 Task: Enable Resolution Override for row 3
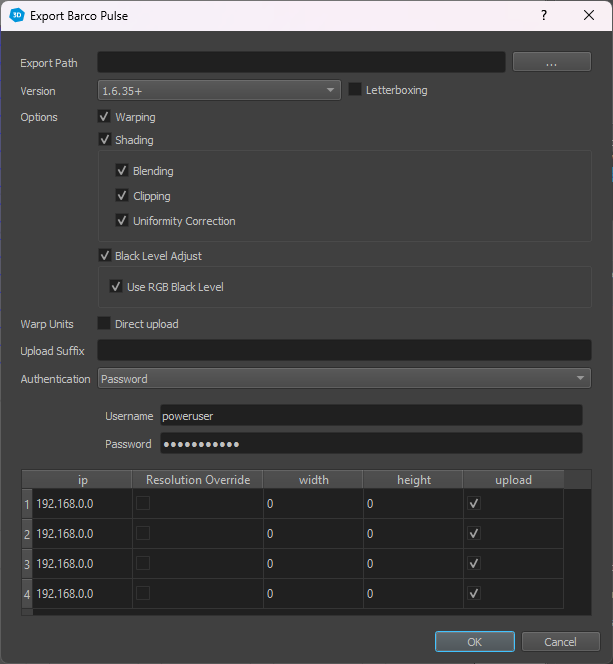(x=142, y=564)
